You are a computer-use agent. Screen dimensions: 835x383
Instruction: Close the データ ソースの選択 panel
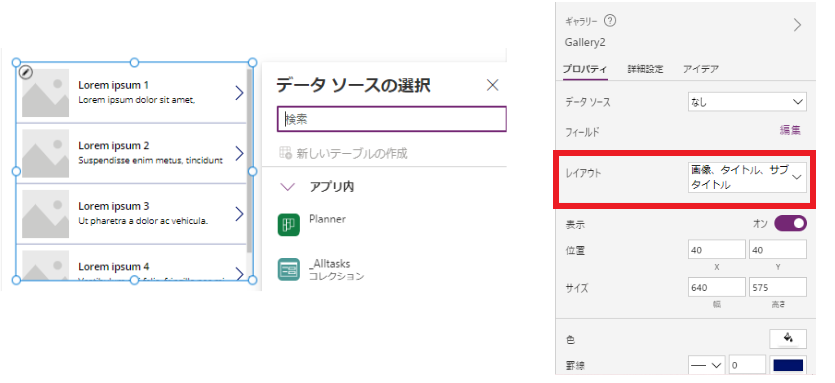pos(493,85)
